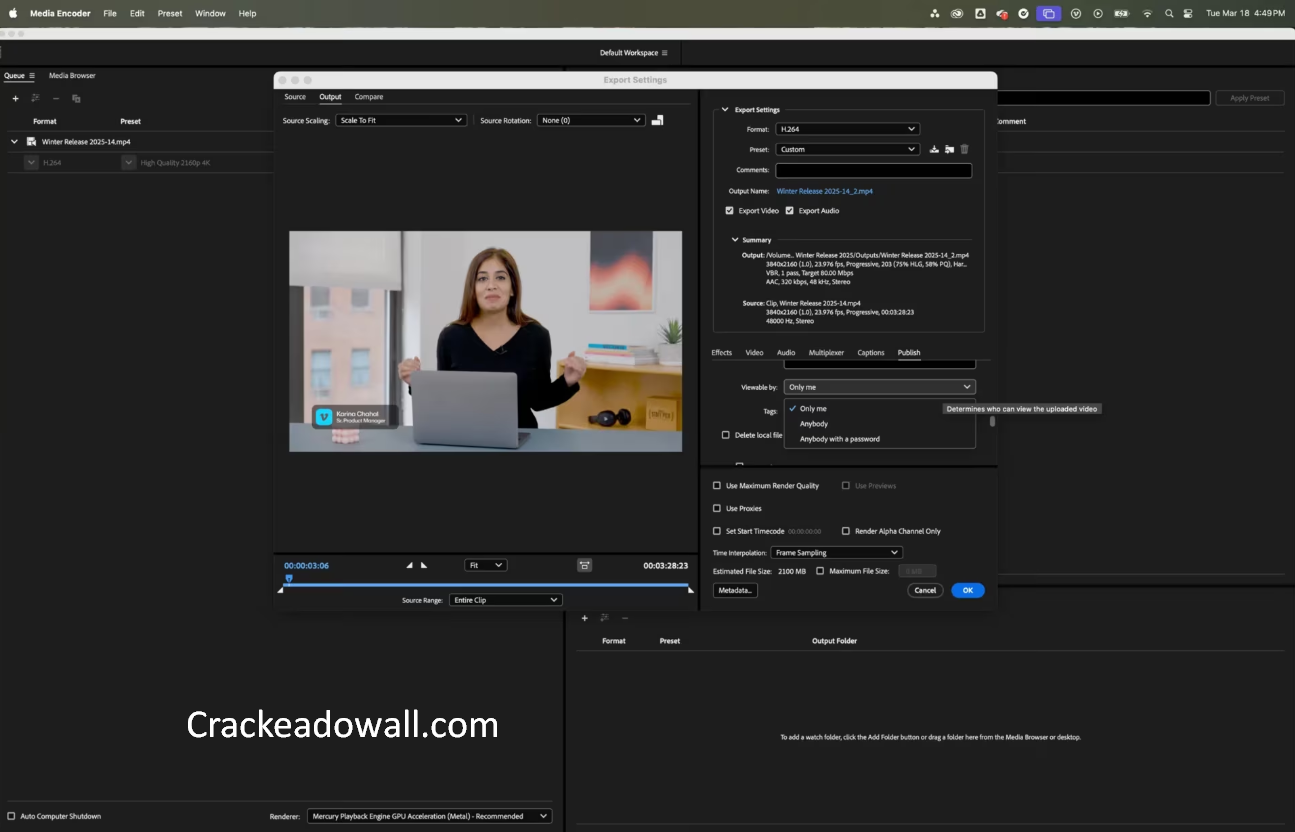Click the screen mirroring menu bar icon
The image size is (1295, 832).
tap(1048, 13)
